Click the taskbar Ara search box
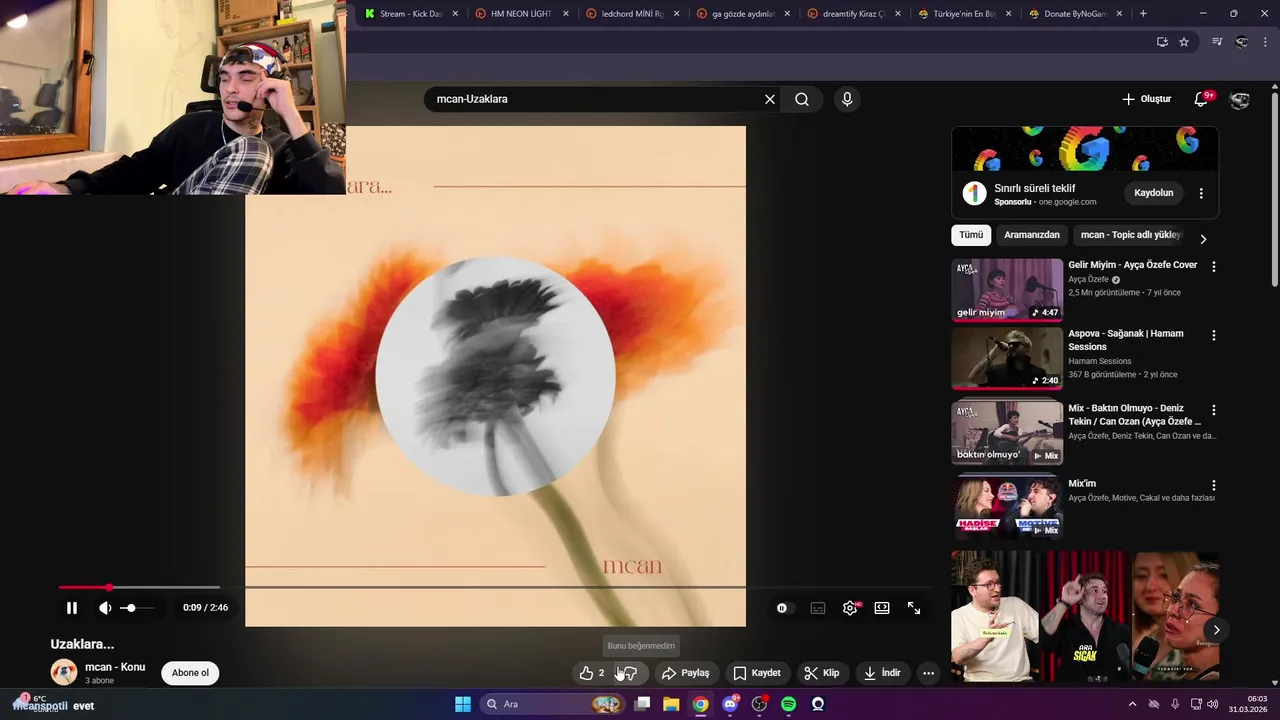 [552, 704]
